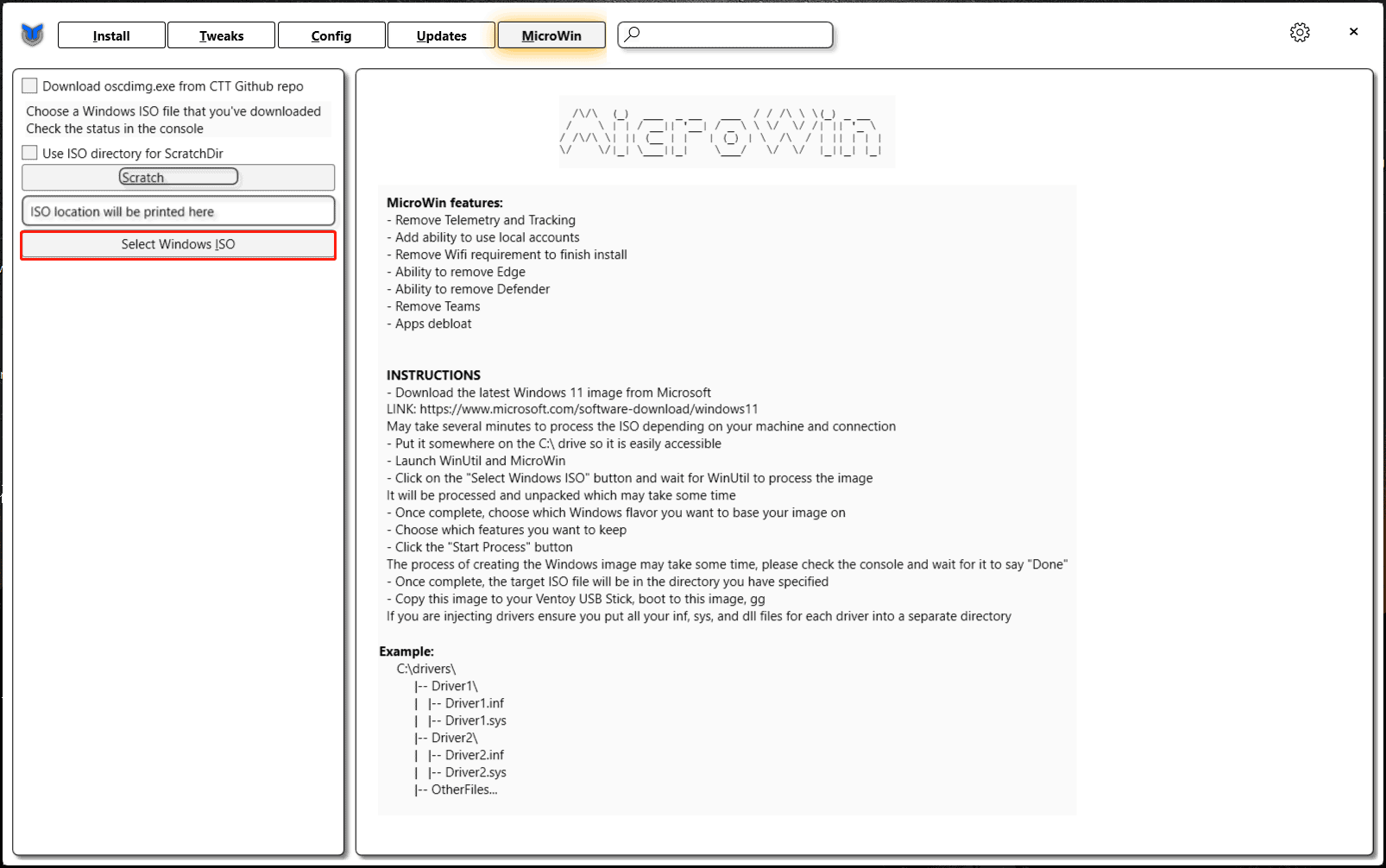This screenshot has width=1386, height=868.
Task: Click 'Apps debloat' feature line
Action: 430,324
